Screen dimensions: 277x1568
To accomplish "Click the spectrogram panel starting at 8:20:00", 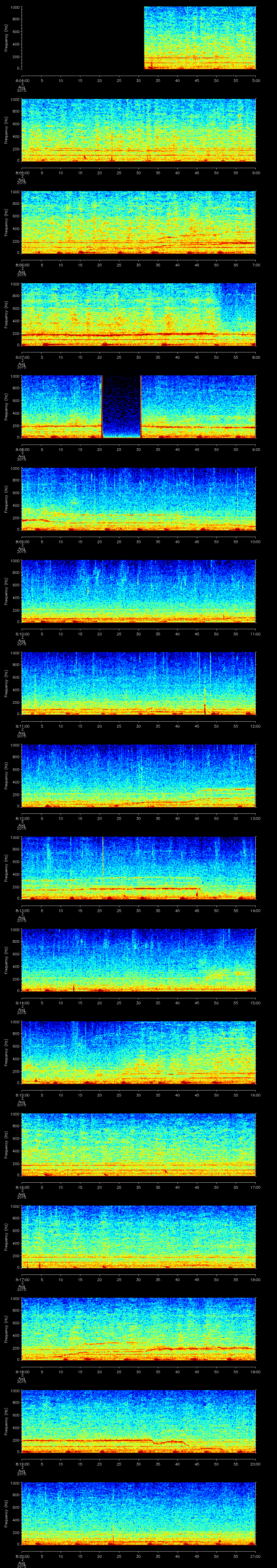I will point(139,1513).
